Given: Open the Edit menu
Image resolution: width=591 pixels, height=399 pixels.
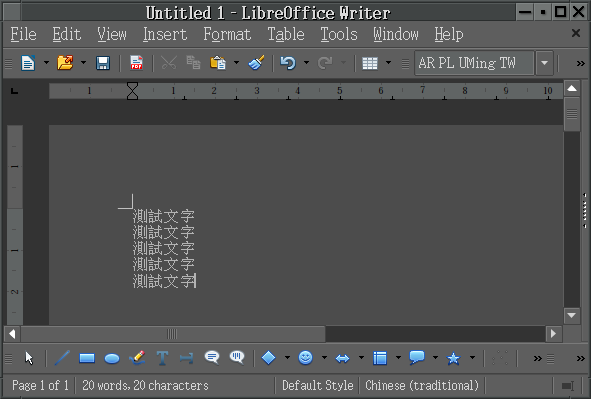Looking at the screenshot, I should tap(67, 34).
